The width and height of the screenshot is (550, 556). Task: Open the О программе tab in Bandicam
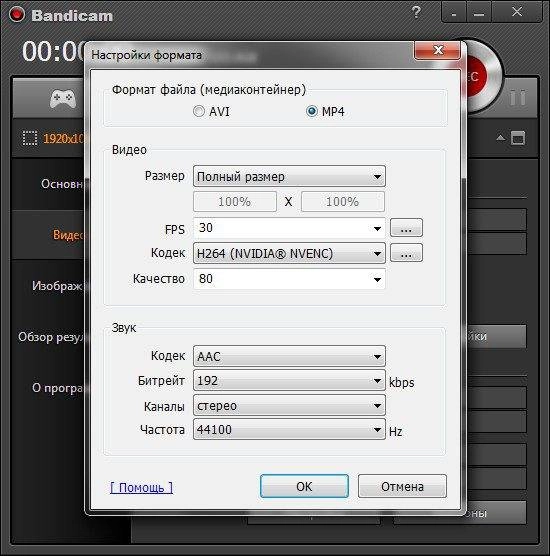click(58, 388)
